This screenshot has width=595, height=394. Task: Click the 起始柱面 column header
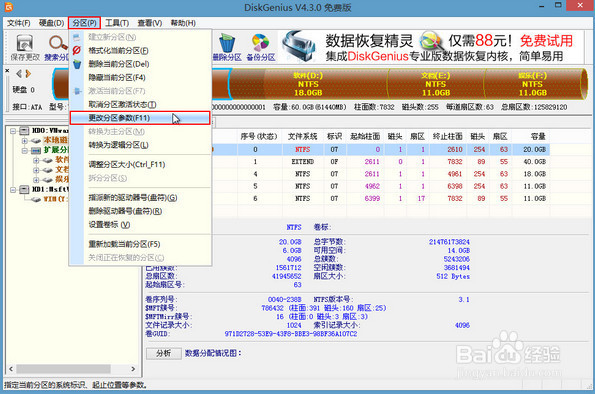tap(365, 136)
